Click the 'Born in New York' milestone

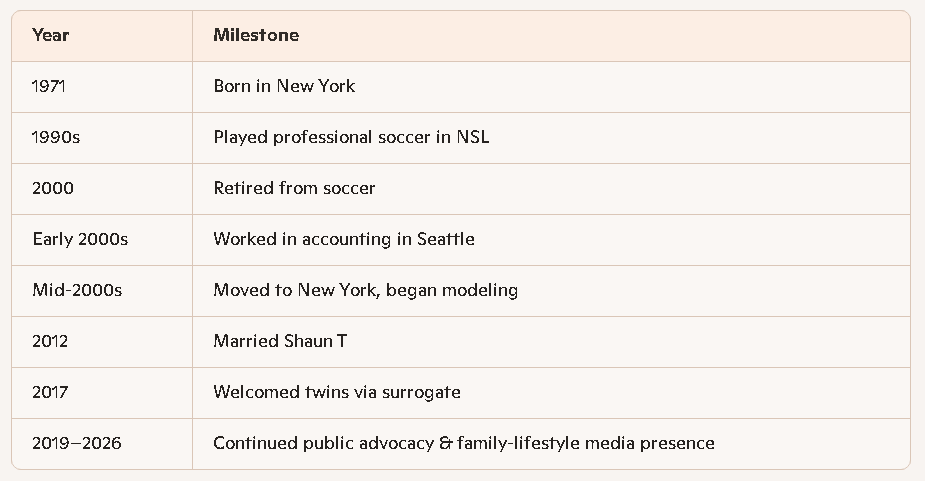point(284,86)
